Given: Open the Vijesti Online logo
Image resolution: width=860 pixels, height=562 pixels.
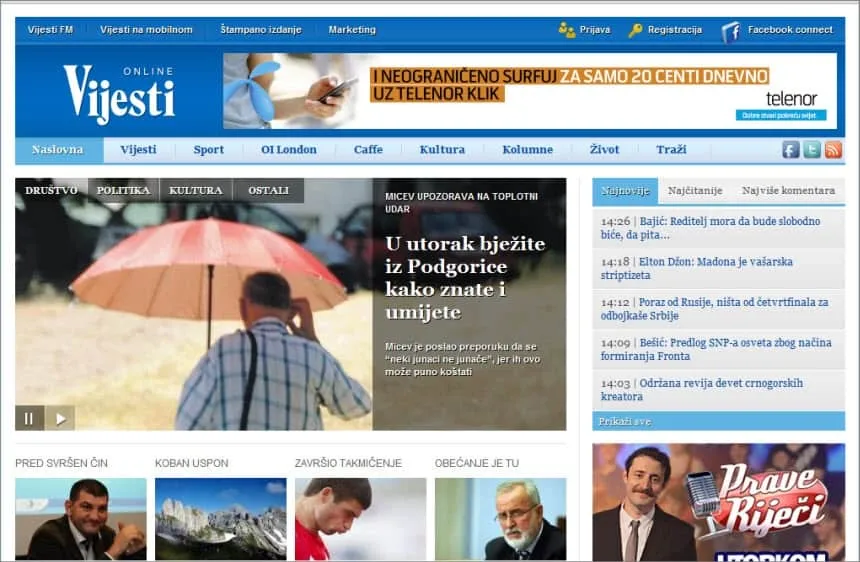Looking at the screenshot, I should tap(118, 94).
